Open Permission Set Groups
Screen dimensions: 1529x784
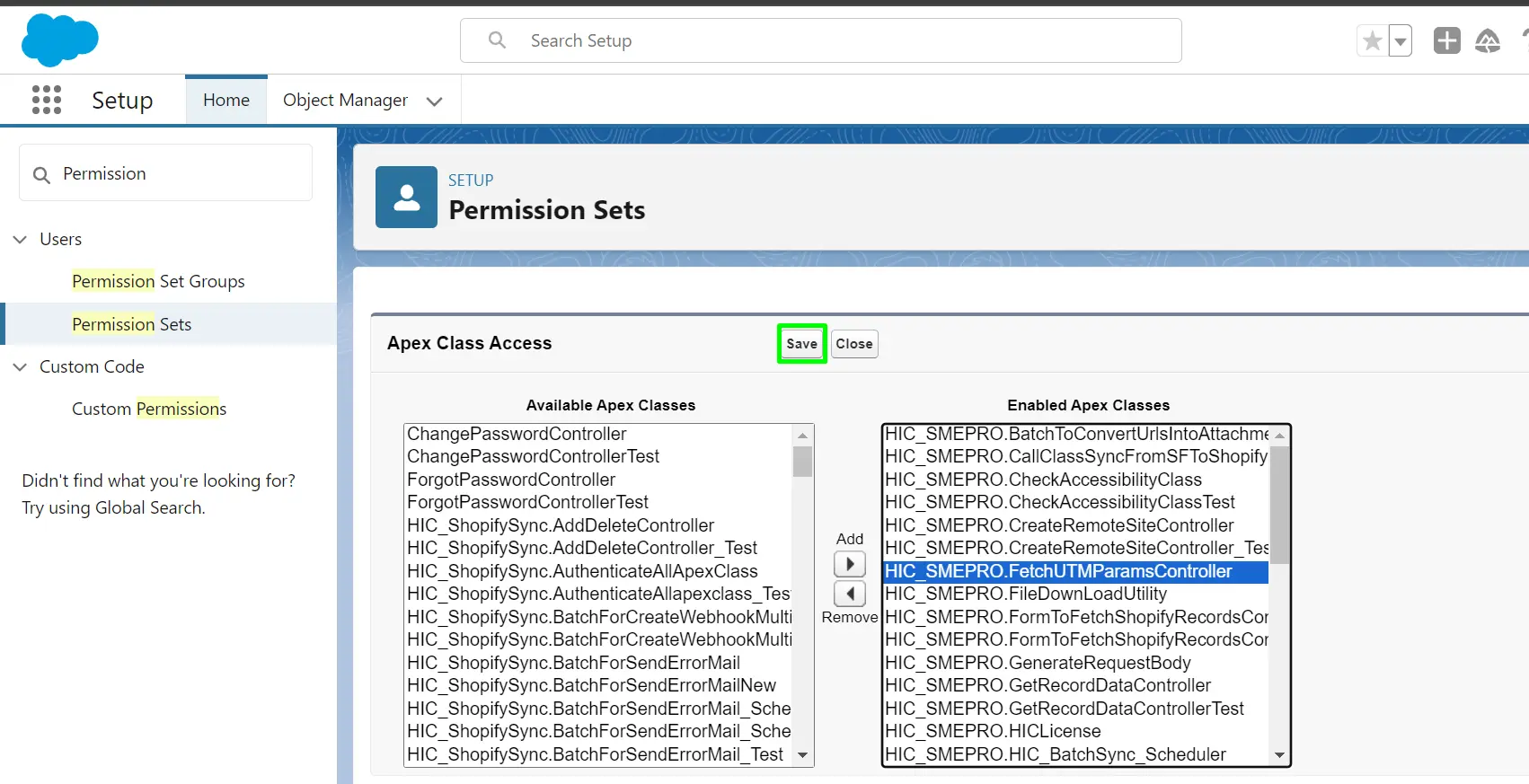point(158,281)
